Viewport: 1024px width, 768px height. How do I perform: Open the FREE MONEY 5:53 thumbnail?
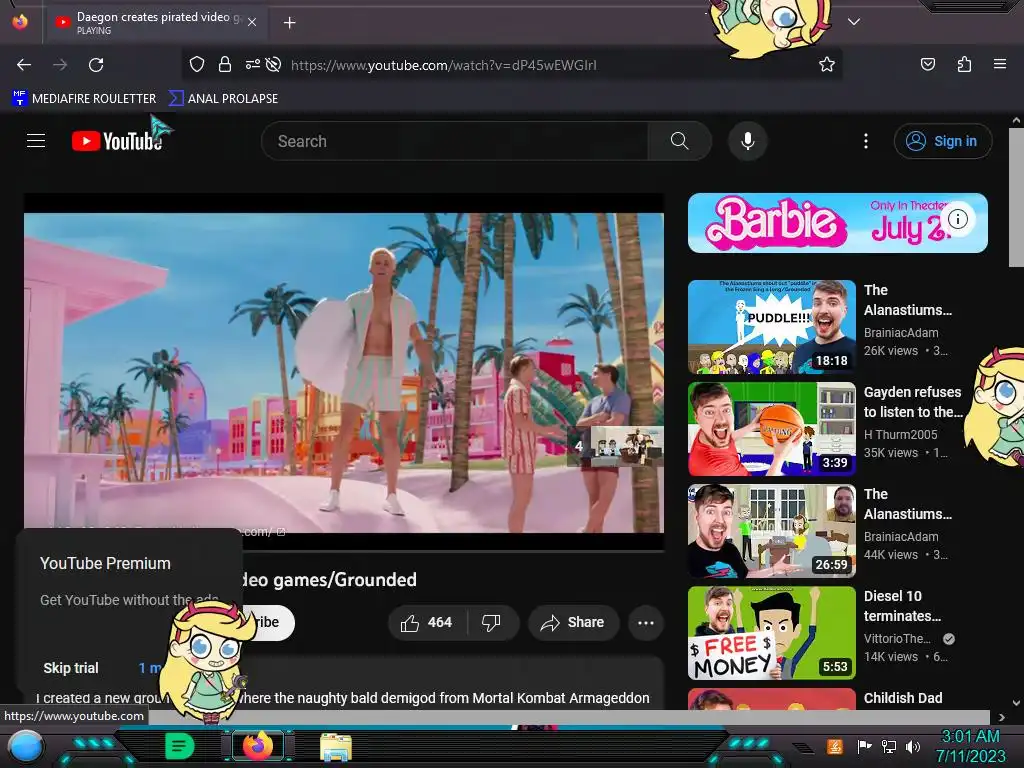(x=771, y=633)
